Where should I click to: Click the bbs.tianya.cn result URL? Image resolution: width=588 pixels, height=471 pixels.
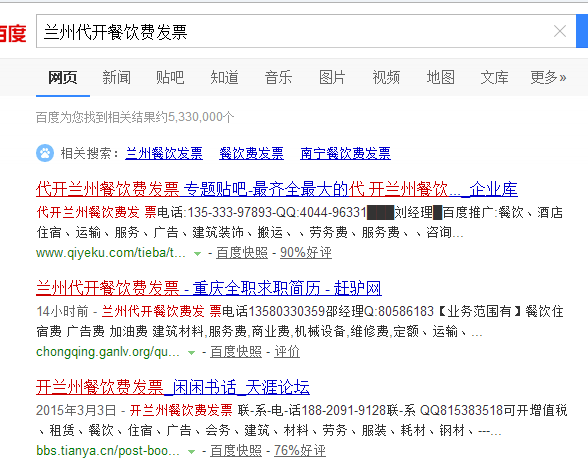[108, 451]
